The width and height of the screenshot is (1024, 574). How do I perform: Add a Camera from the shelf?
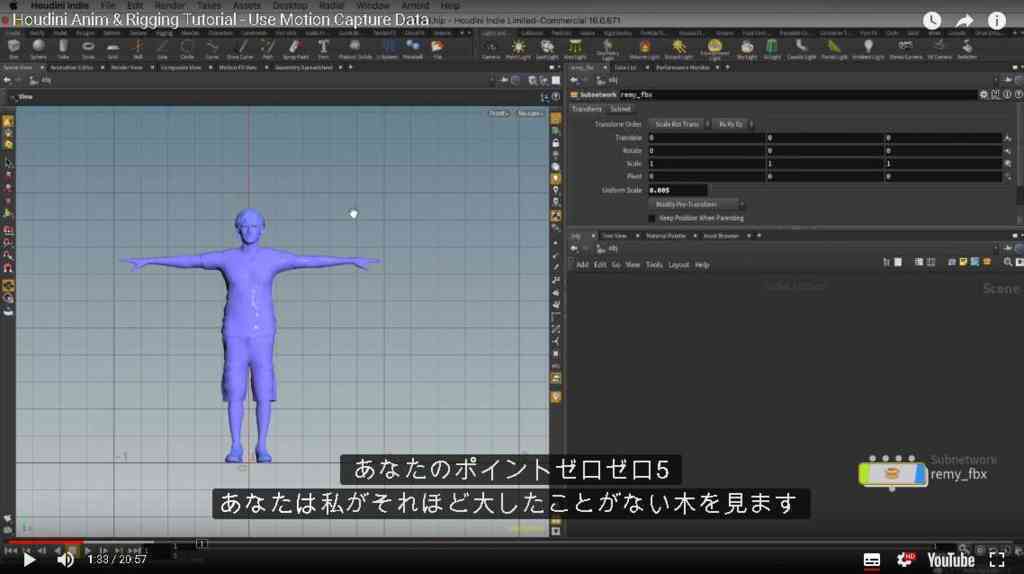tap(490, 49)
